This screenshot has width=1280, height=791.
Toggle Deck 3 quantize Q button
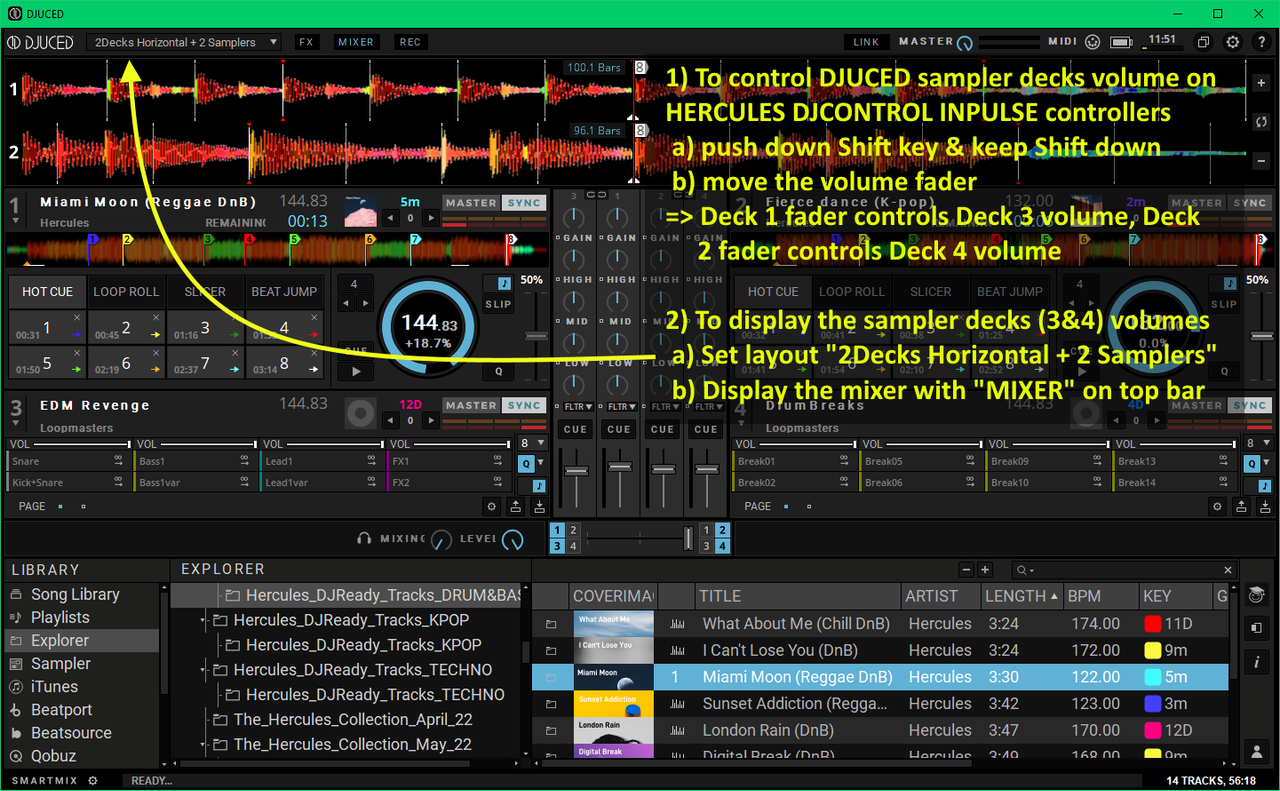point(526,464)
